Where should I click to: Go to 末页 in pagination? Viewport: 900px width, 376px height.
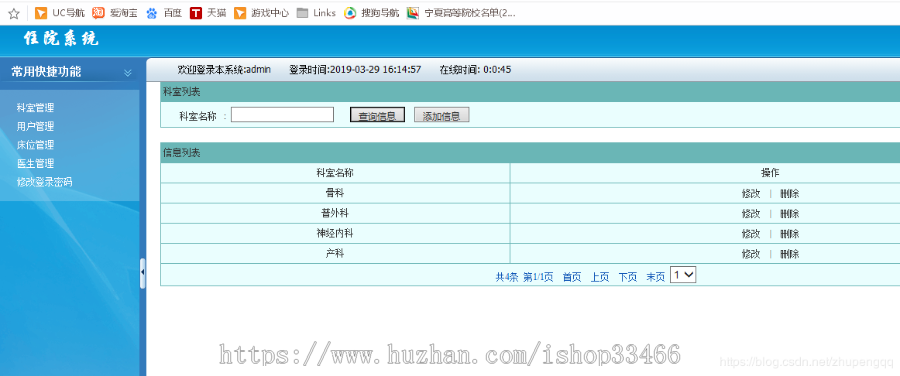coord(655,277)
